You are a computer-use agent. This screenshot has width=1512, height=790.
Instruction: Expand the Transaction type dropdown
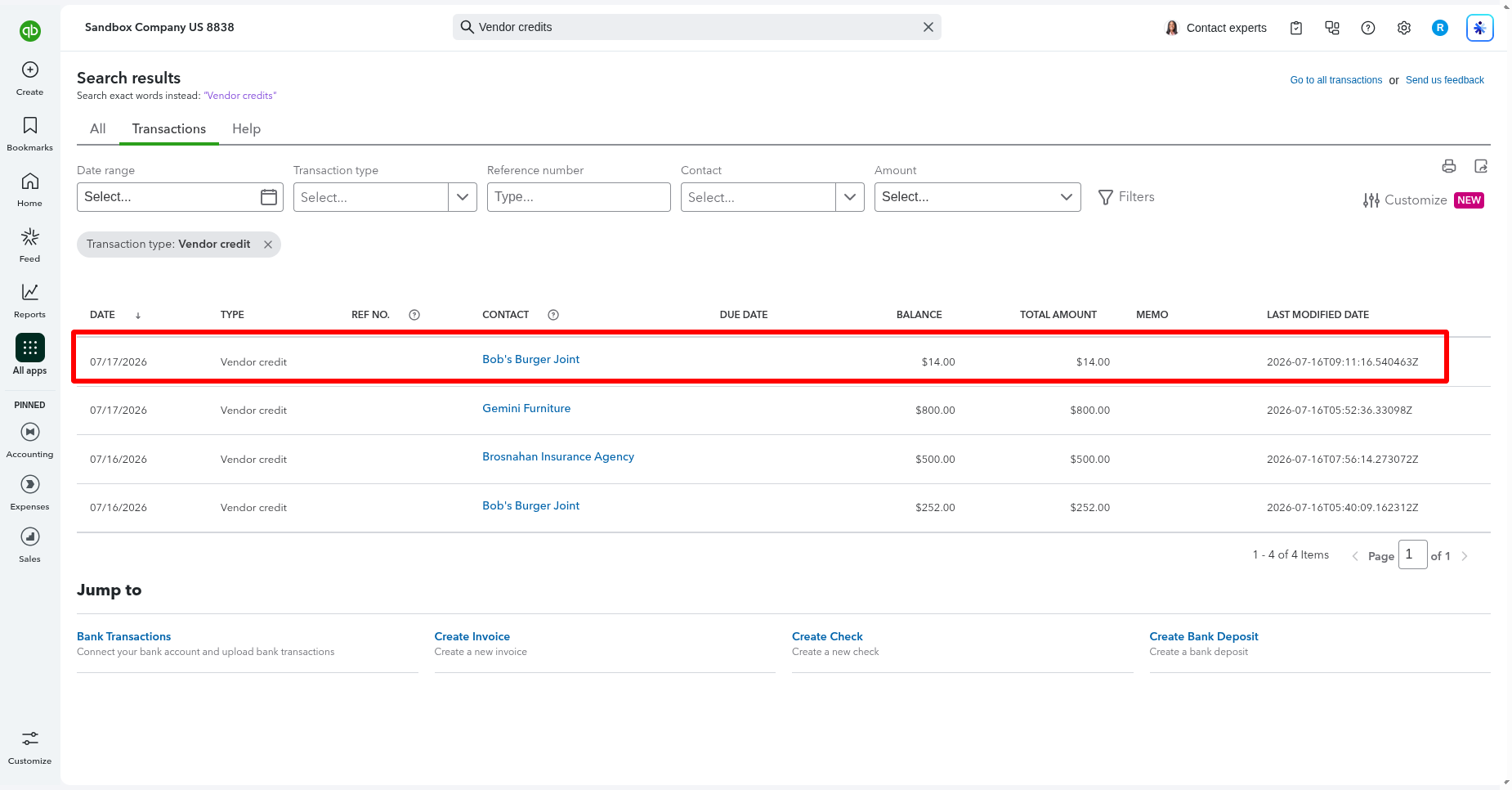(x=463, y=197)
